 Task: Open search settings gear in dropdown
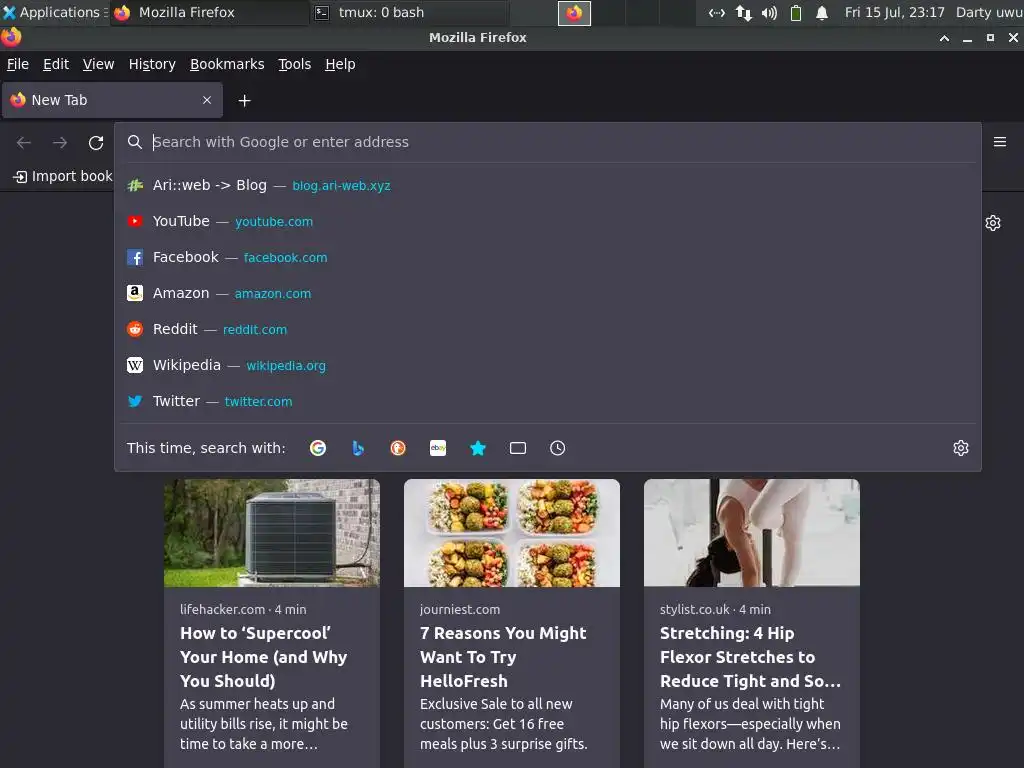[x=961, y=448]
